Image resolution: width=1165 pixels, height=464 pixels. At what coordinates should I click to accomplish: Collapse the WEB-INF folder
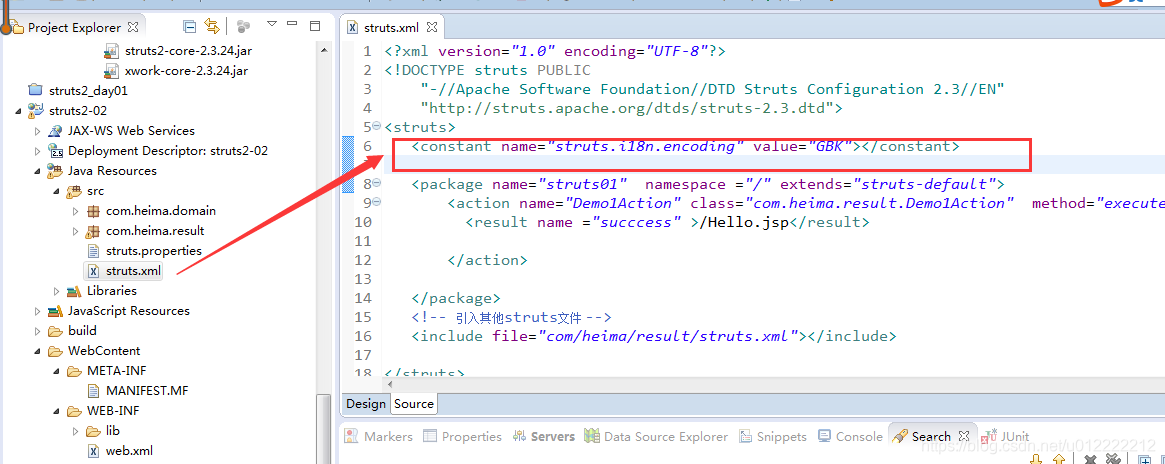pyautogui.click(x=56, y=411)
